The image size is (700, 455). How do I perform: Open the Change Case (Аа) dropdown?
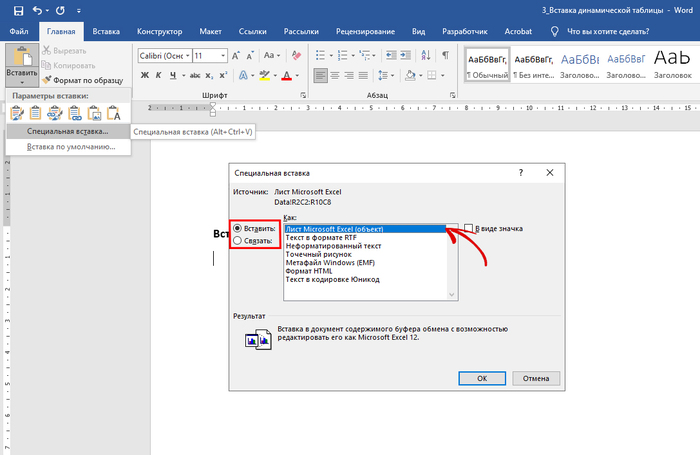click(x=272, y=55)
